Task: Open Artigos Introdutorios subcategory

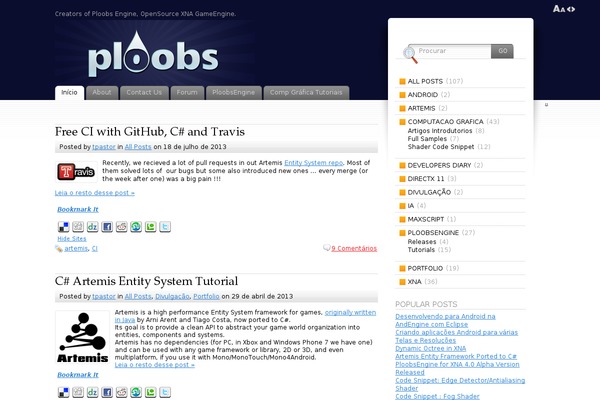Action: [x=440, y=131]
